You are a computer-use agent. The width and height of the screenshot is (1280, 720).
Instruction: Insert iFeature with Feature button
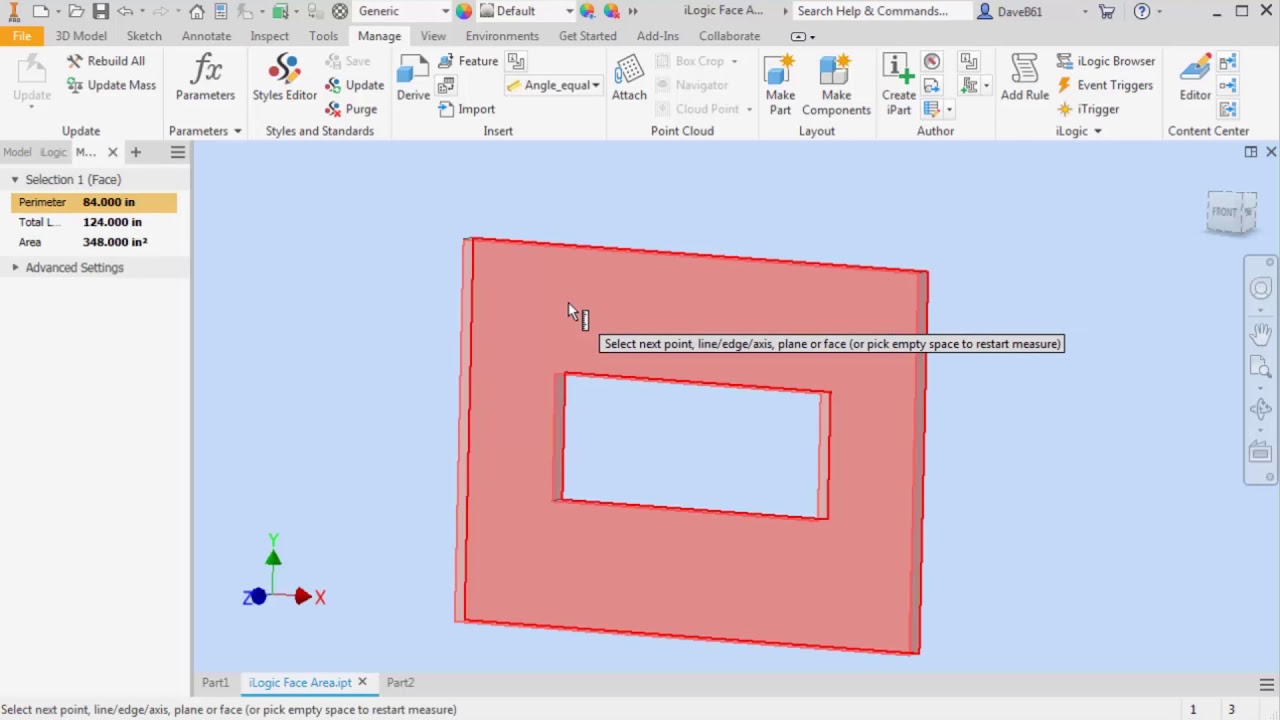[468, 61]
